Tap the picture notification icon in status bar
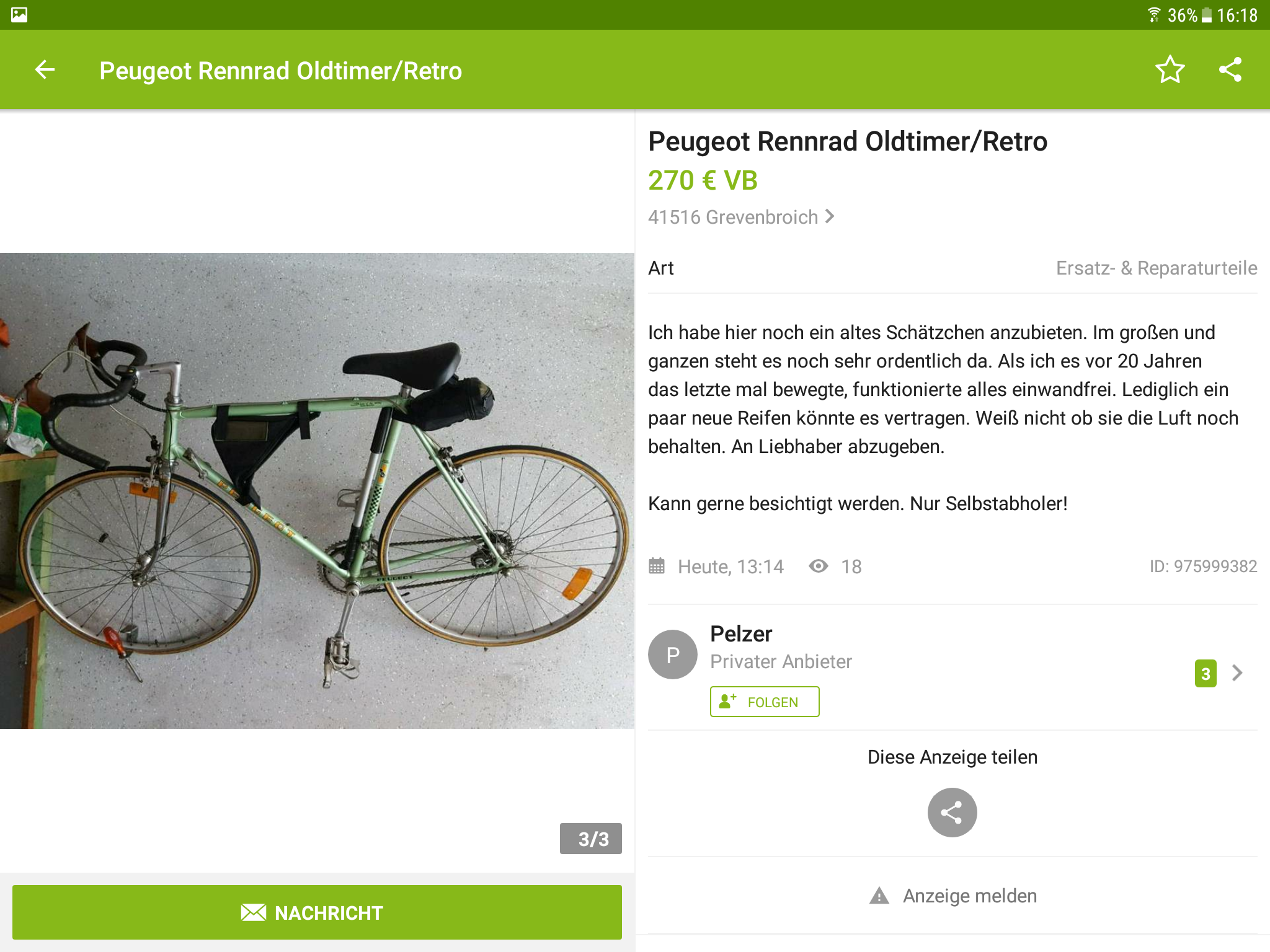This screenshot has width=1270, height=952. pyautogui.click(x=19, y=15)
